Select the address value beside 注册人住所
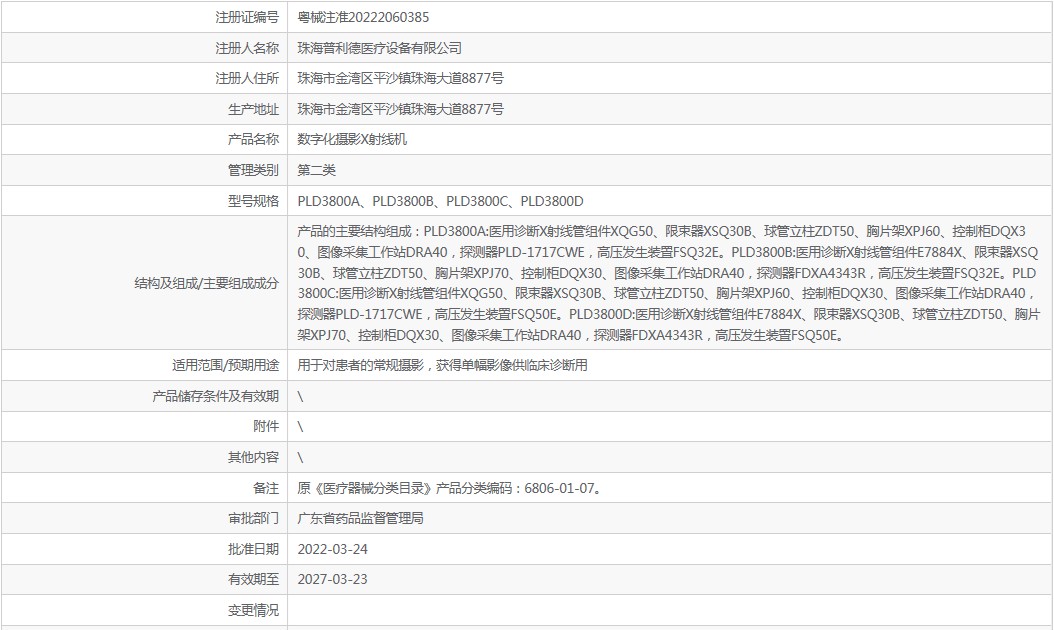The image size is (1054, 630). (400, 79)
